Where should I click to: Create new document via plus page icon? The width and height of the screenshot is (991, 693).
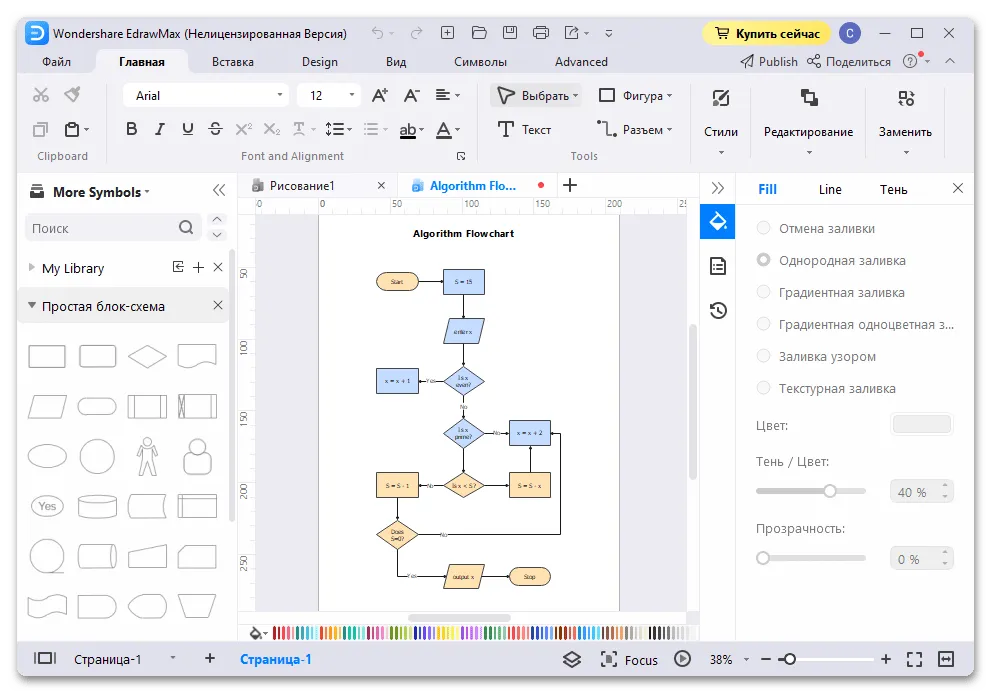tap(447, 33)
